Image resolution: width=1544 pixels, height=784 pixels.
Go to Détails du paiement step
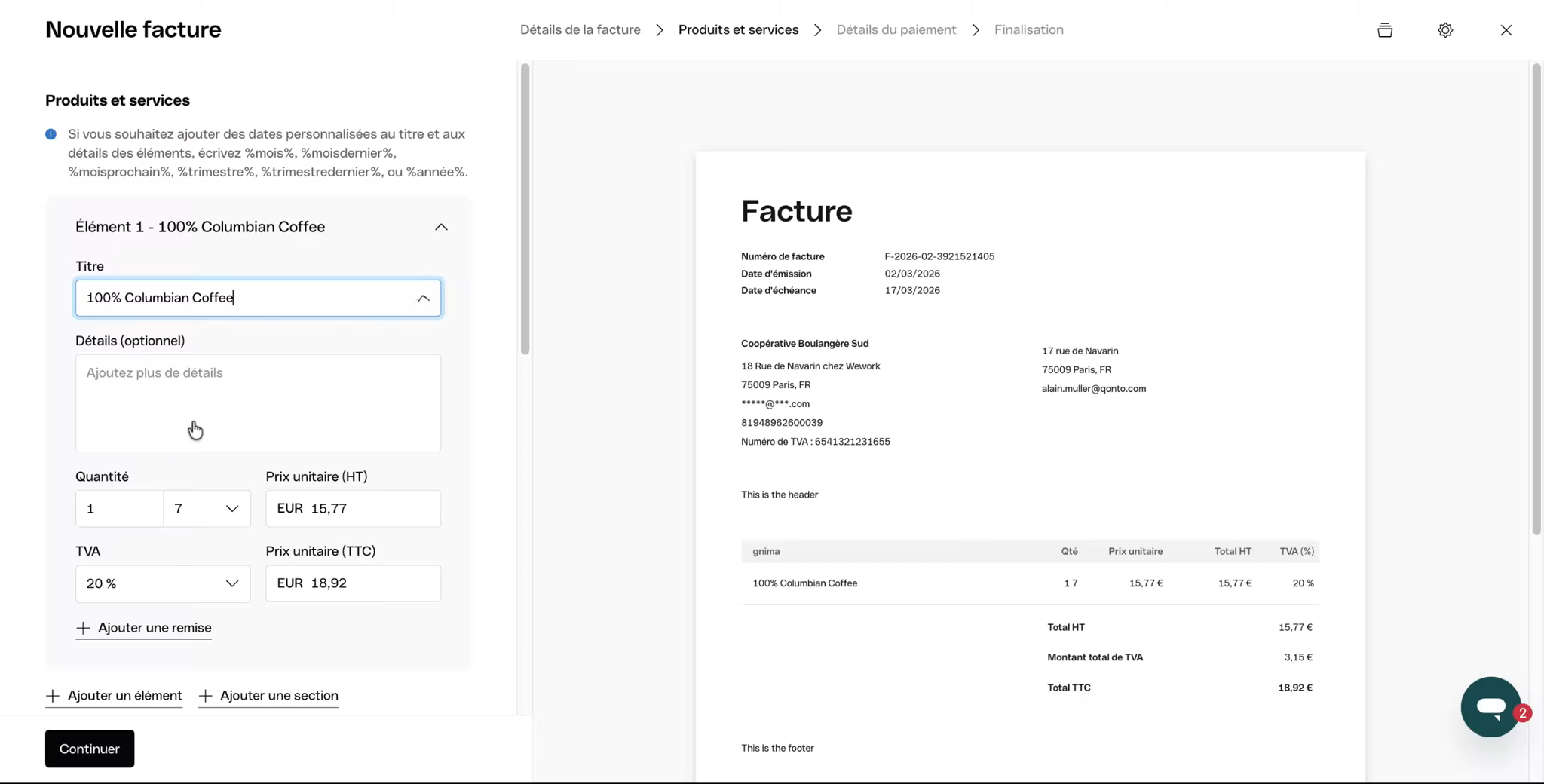pyautogui.click(x=896, y=30)
